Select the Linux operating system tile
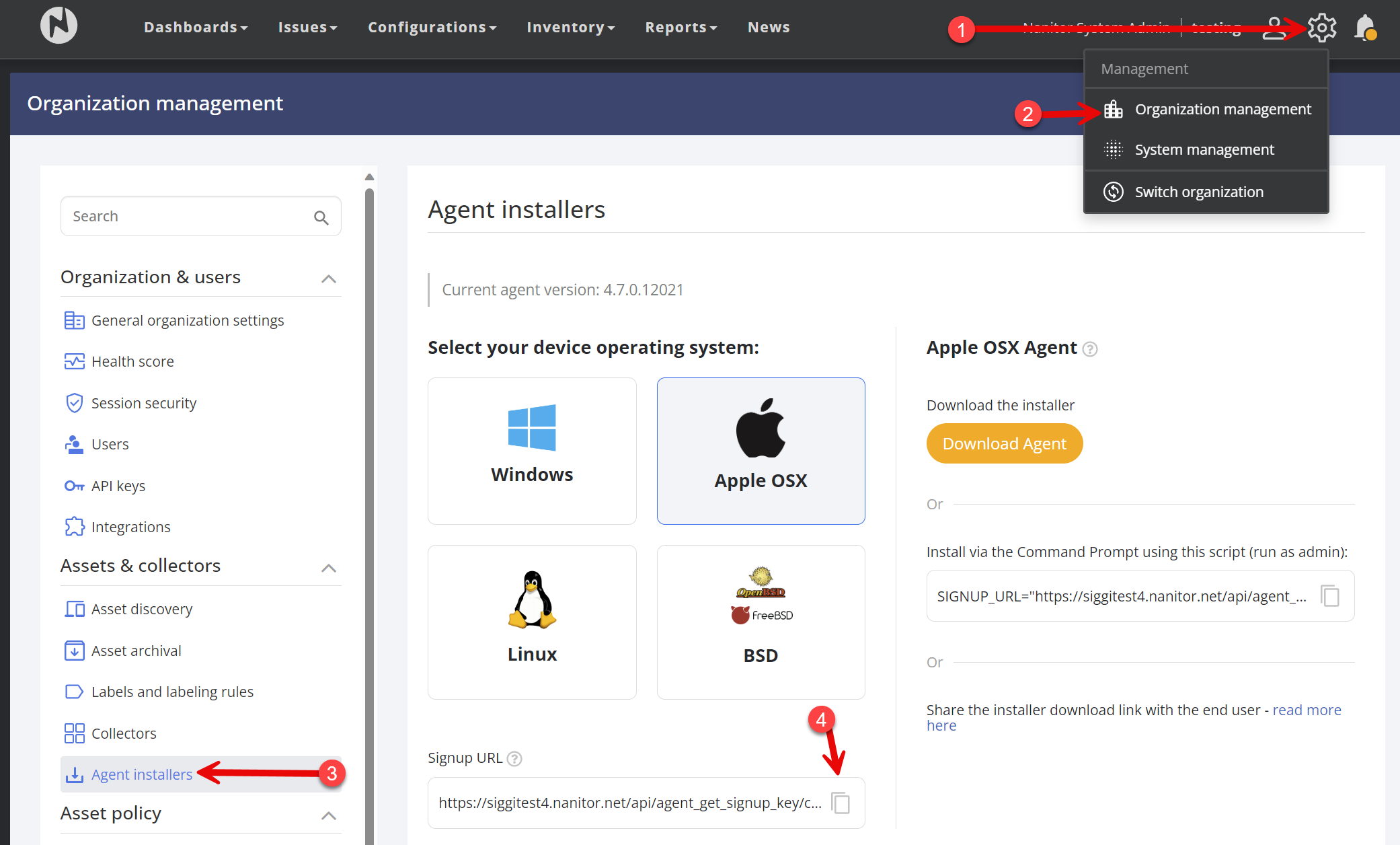The image size is (1400, 845). pos(532,622)
